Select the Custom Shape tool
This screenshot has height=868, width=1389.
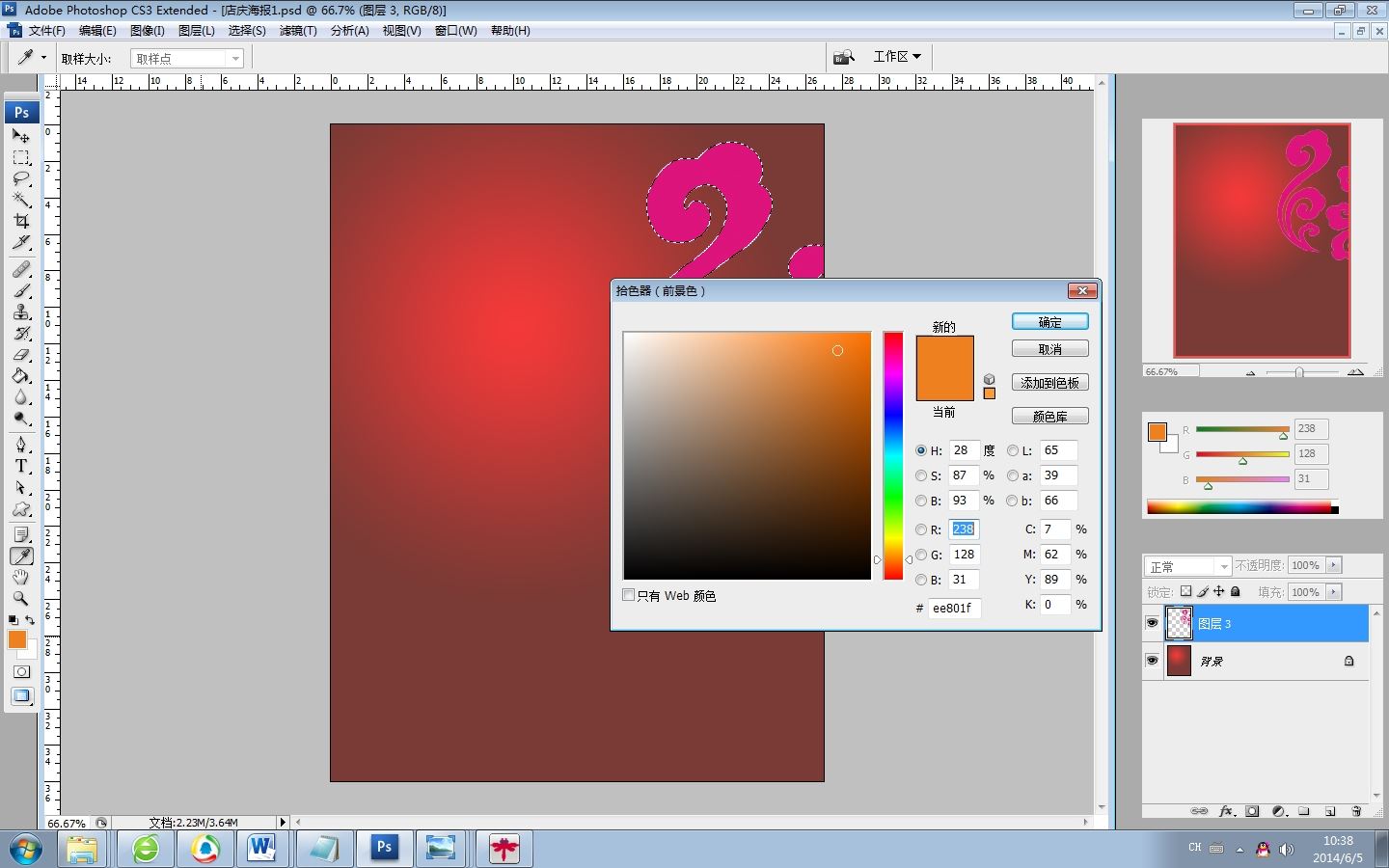pos(21,508)
